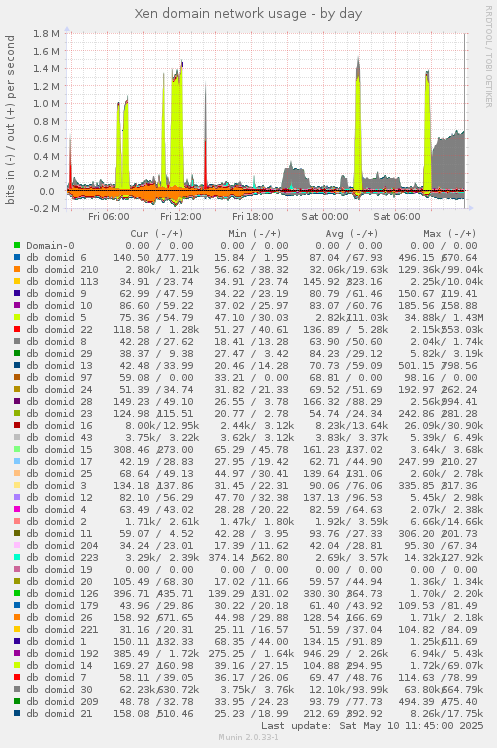Click the db domid 221 legend label
Viewport: 497px width, 748px height.
pos(62,630)
